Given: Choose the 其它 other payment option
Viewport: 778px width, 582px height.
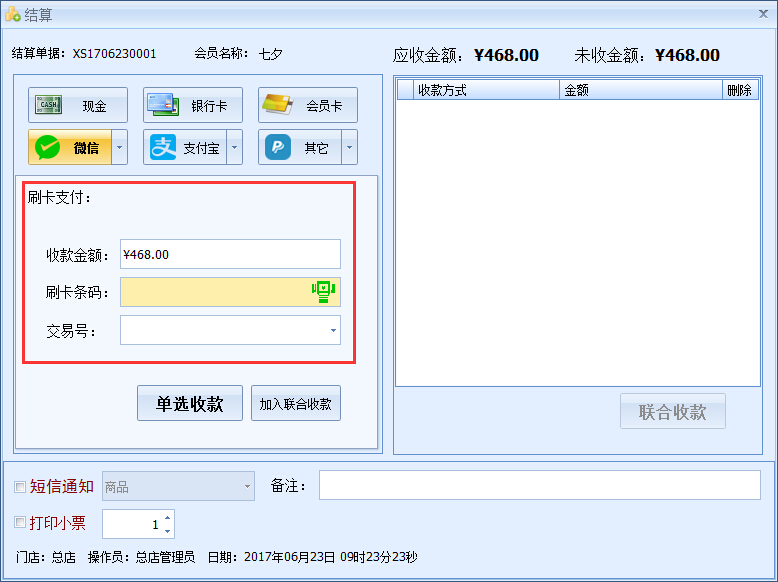Looking at the screenshot, I should point(300,148).
